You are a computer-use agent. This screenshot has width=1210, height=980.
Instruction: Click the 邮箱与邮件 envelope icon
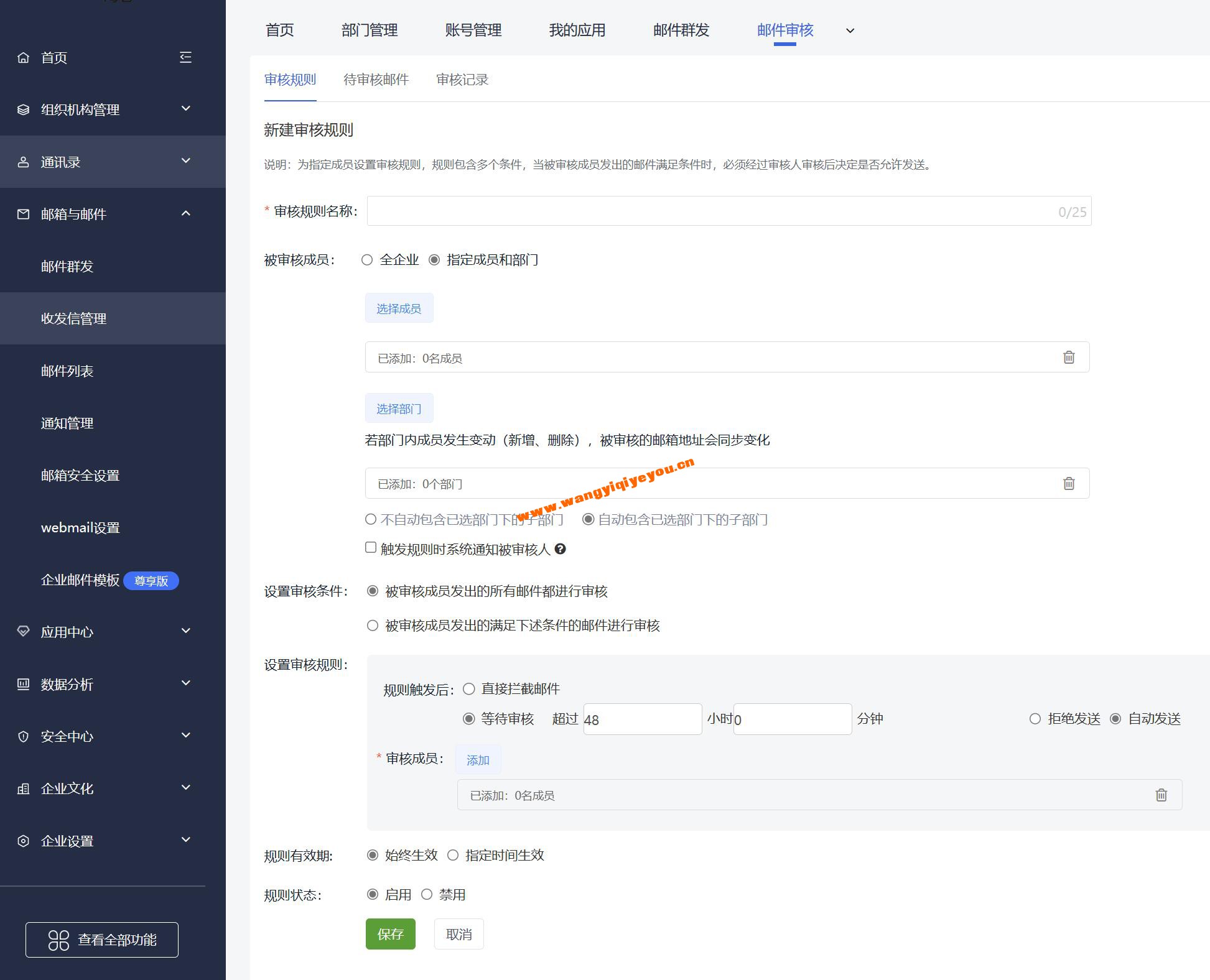point(23,215)
